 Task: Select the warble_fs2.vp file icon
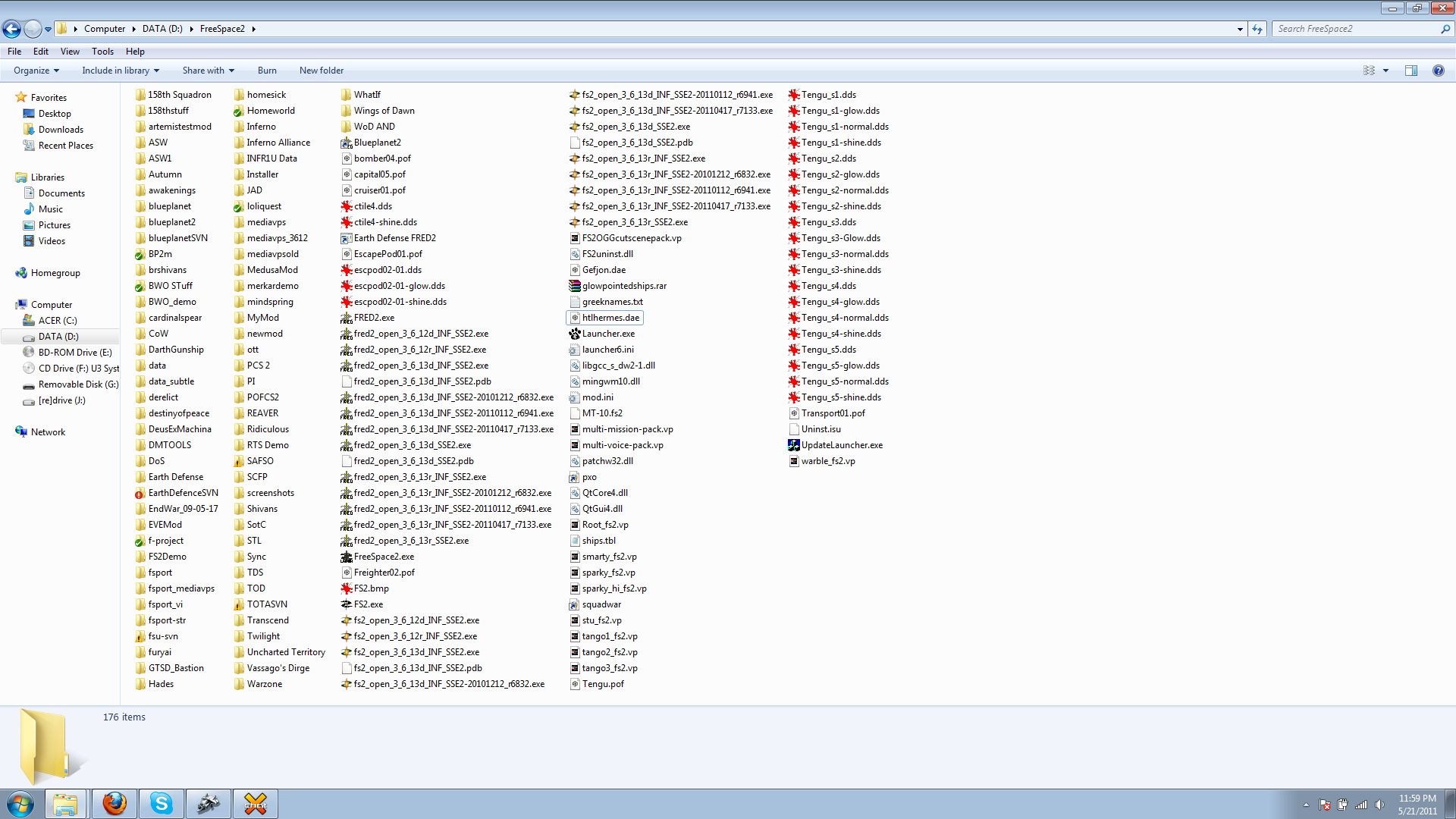tap(794, 461)
